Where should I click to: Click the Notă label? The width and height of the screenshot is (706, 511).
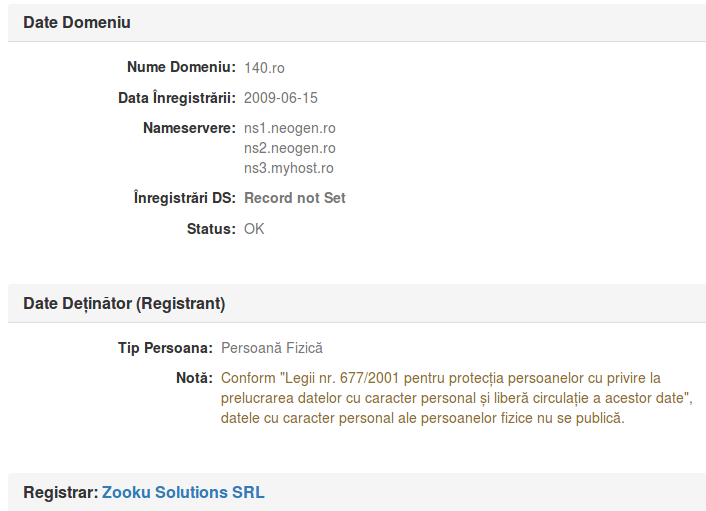(195, 378)
